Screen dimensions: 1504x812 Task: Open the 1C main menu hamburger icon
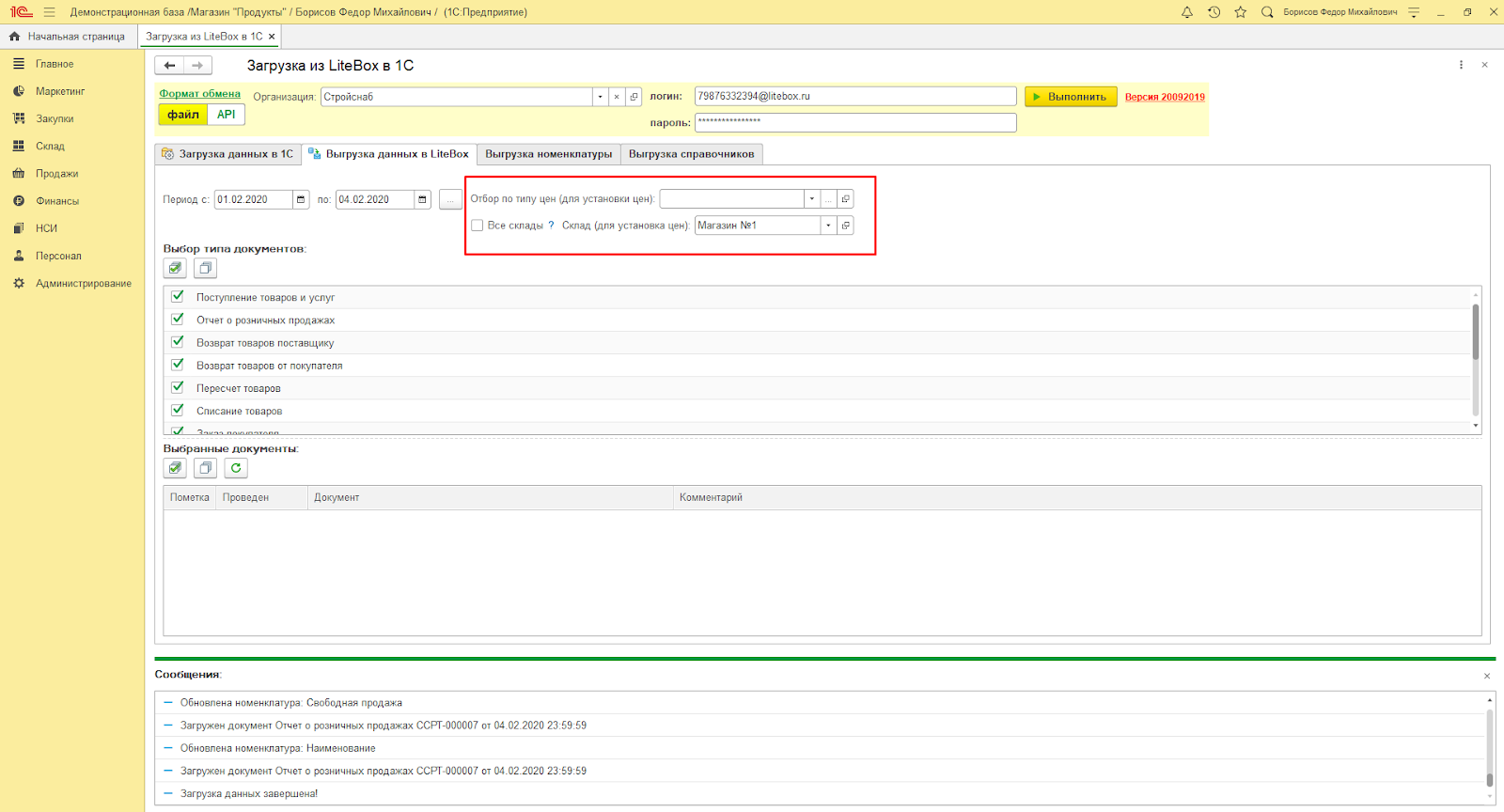point(49,12)
